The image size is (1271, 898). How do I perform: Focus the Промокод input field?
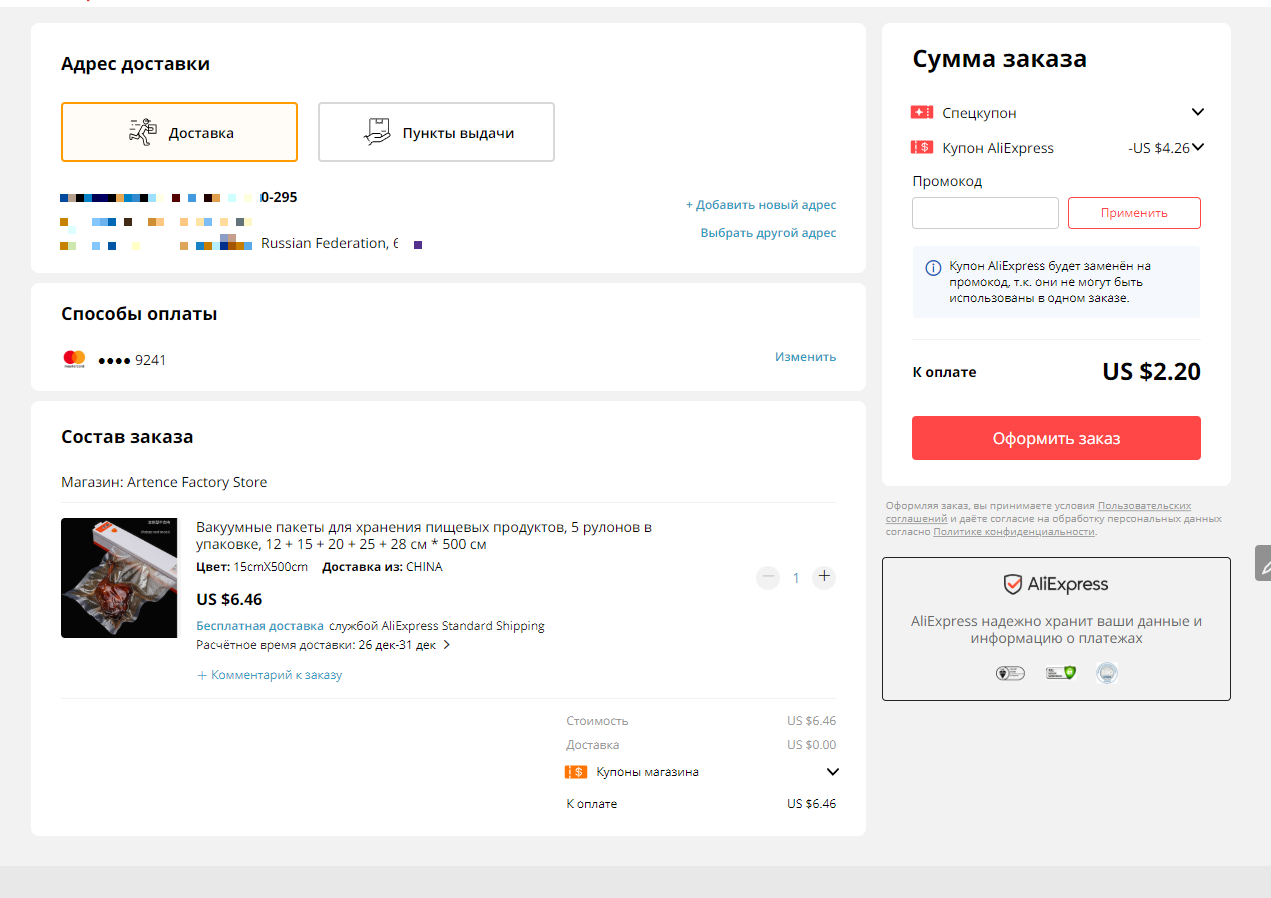(x=985, y=213)
